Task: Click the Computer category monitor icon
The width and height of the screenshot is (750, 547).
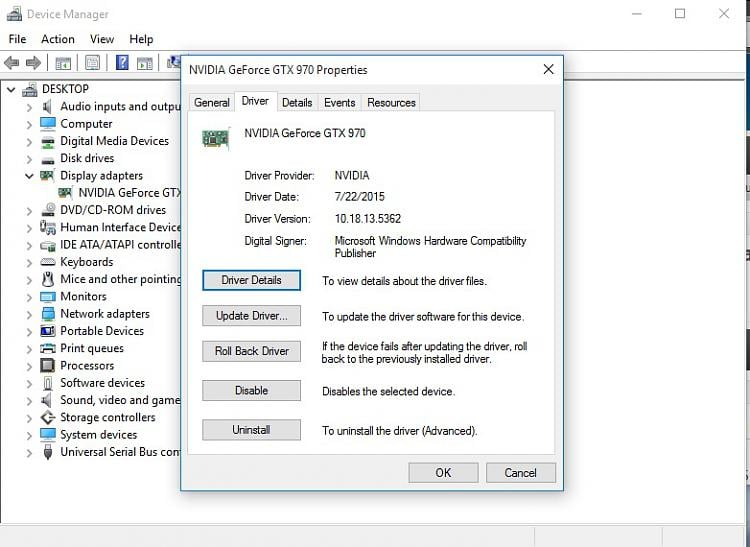Action: coord(48,124)
